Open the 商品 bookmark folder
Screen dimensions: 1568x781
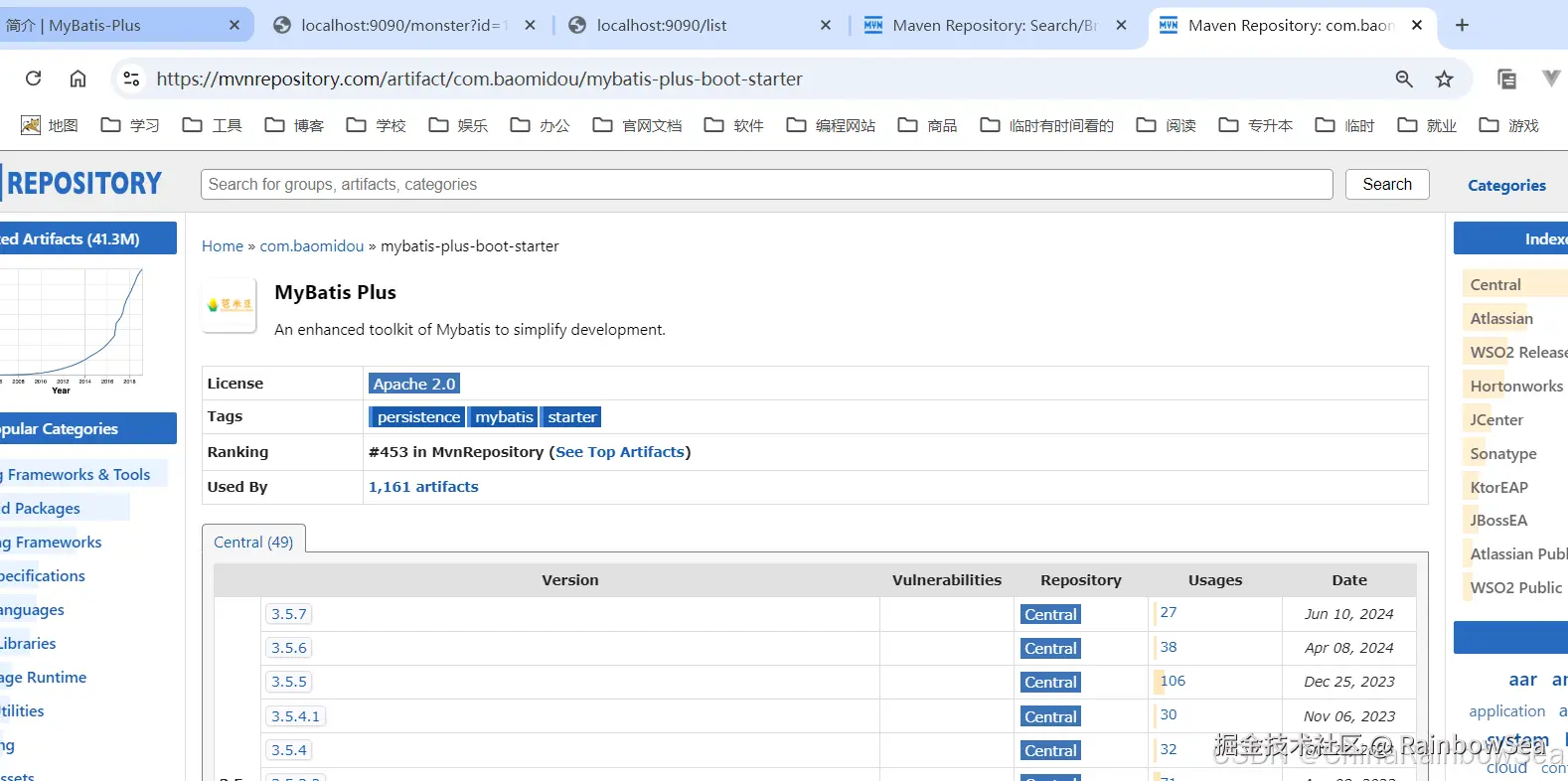(927, 125)
